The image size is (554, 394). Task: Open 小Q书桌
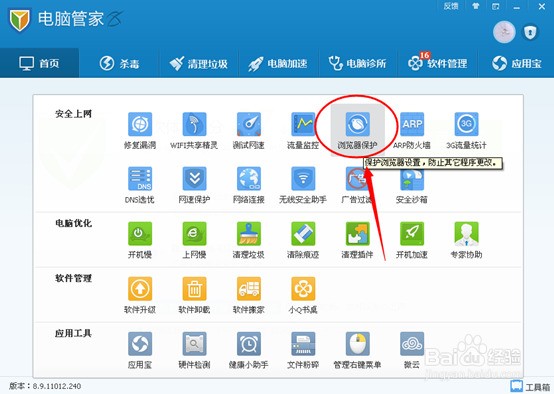(303, 289)
